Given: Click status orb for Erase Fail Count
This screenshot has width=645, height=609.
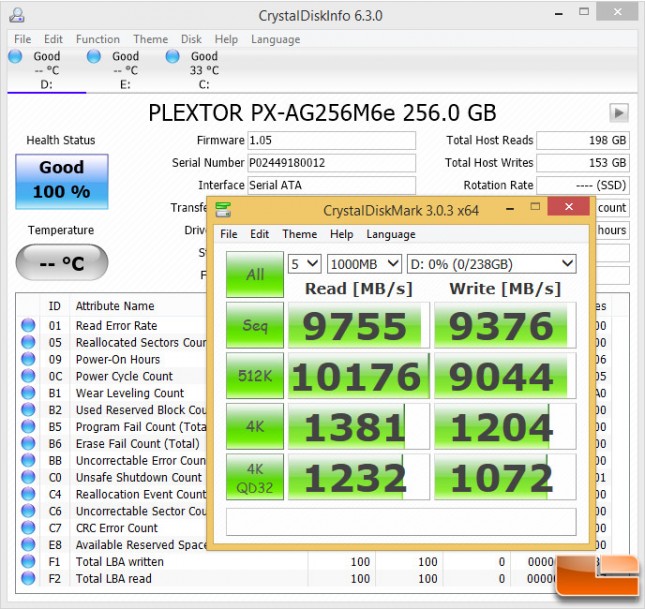Looking at the screenshot, I should pyautogui.click(x=28, y=443).
